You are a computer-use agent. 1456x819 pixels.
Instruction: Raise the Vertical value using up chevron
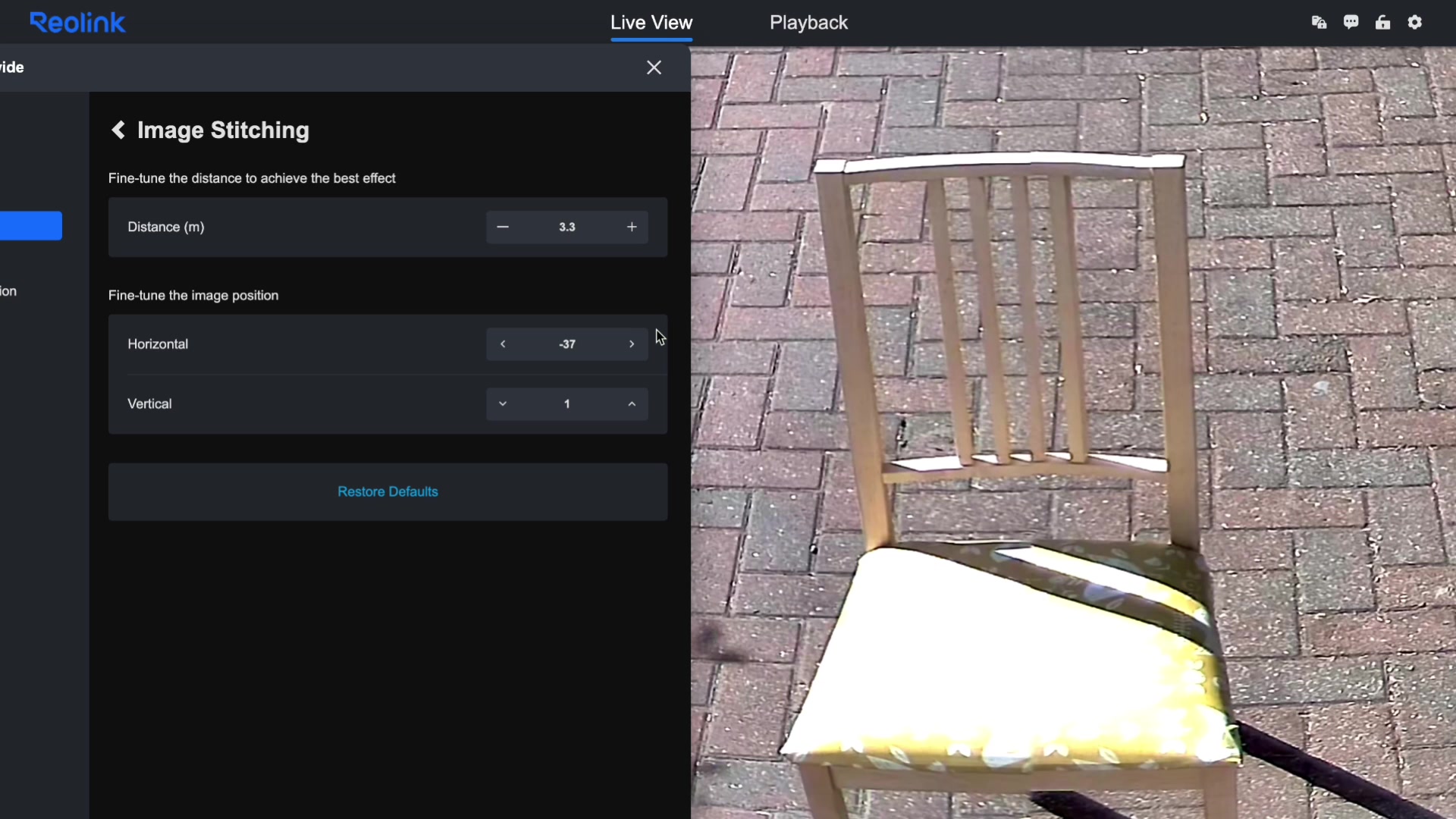pos(632,403)
